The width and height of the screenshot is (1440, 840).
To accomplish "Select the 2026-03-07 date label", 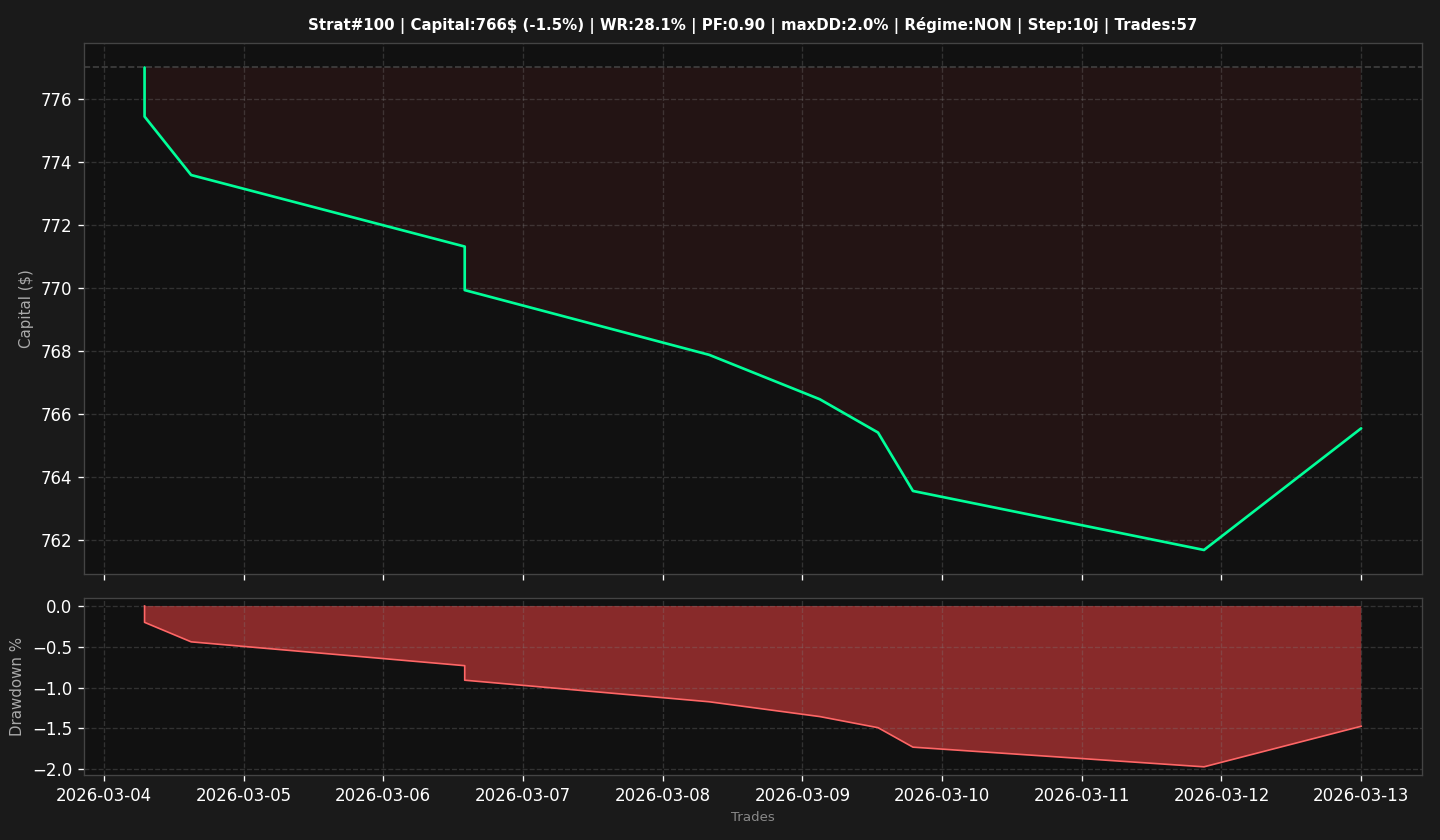I will pos(523,795).
